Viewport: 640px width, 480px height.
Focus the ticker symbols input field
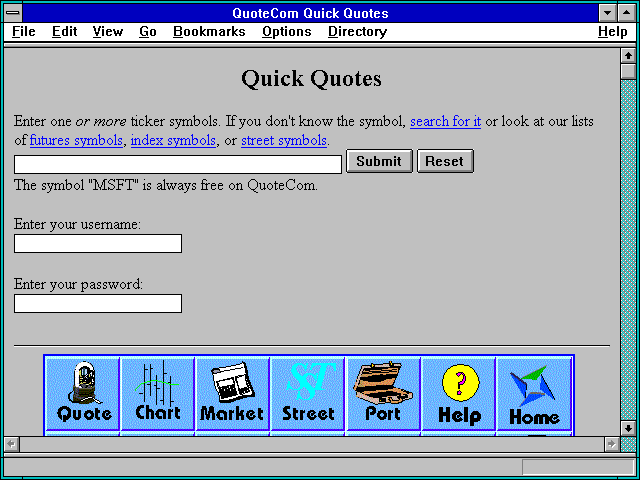pos(178,164)
